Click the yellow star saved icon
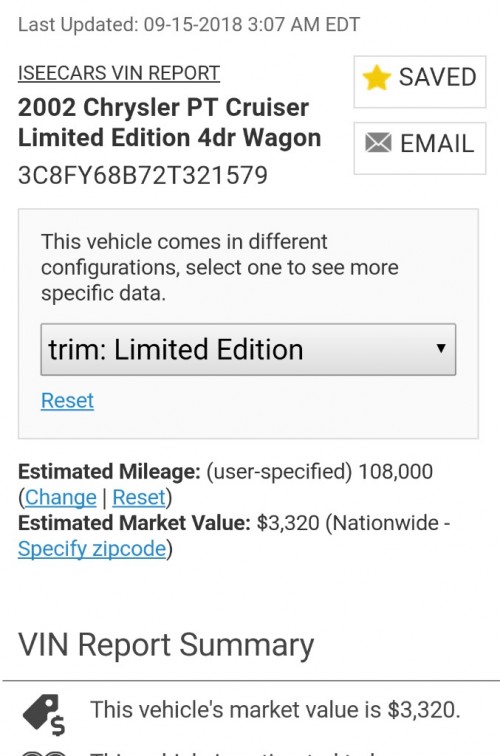500x756 pixels. (376, 78)
